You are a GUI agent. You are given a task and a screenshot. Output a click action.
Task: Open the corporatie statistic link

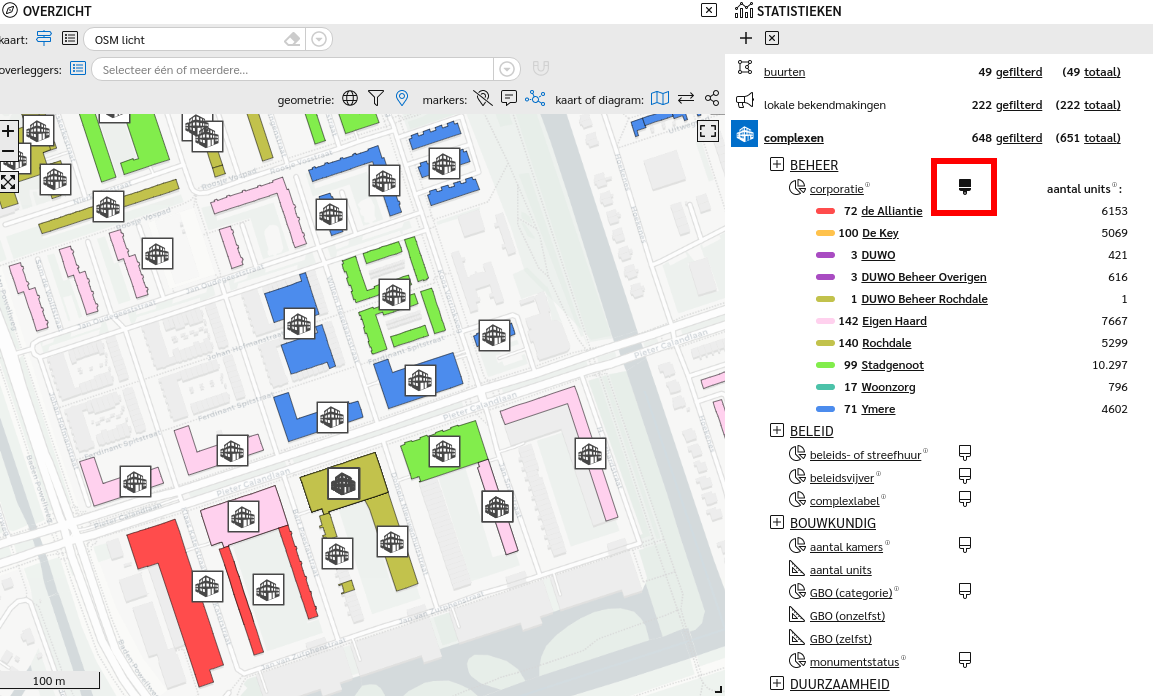click(x=837, y=189)
